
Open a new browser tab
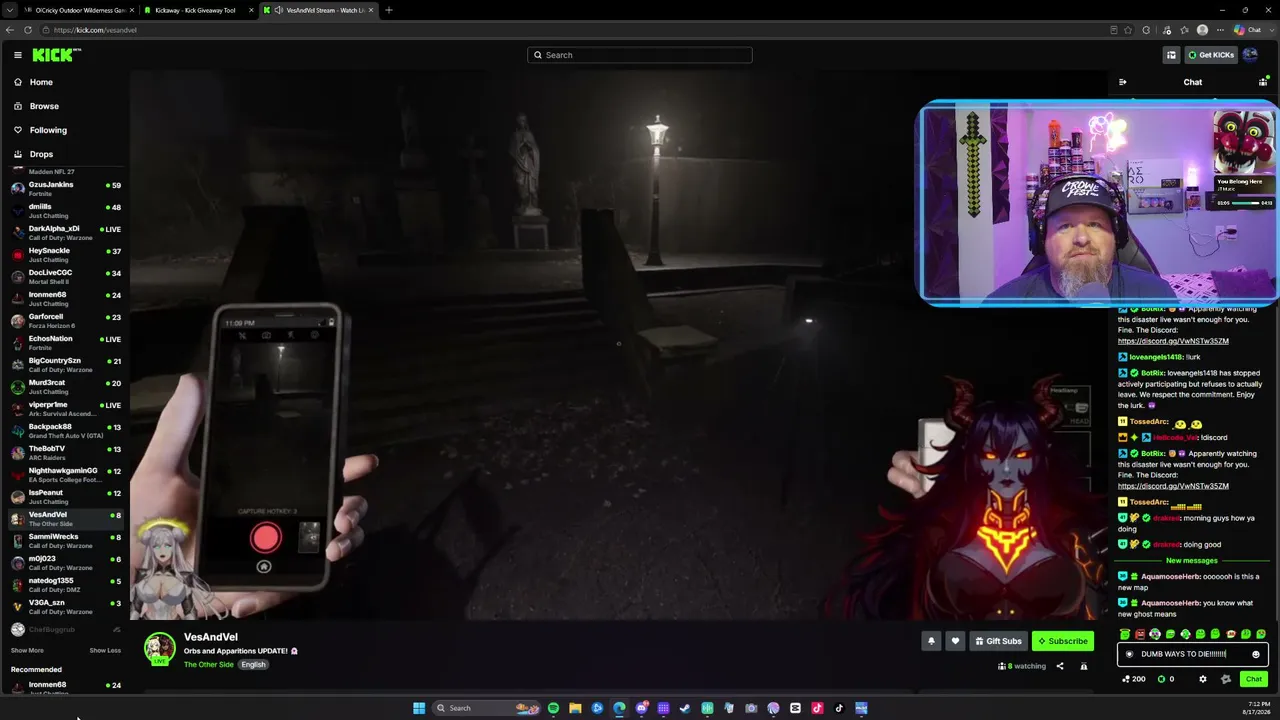coord(388,10)
